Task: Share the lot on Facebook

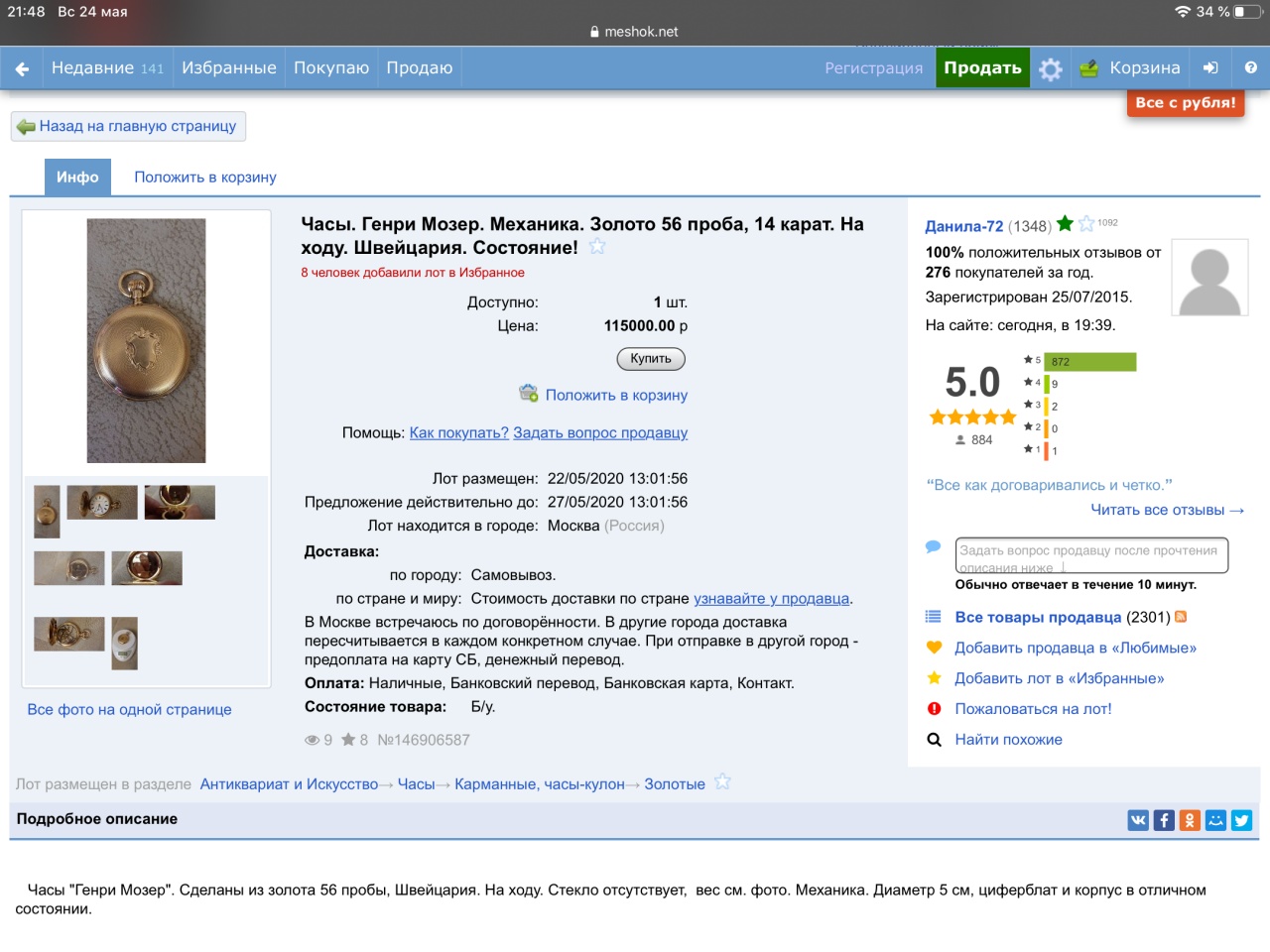Action: pos(1164,820)
